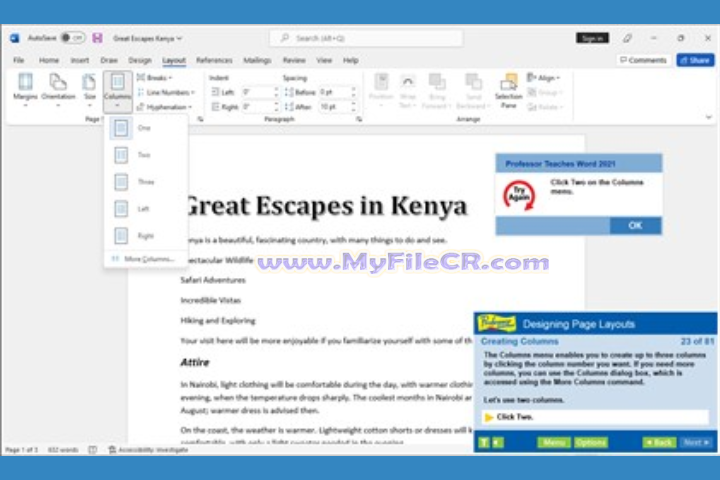Click OK in Professor Teaches dialog
The height and width of the screenshot is (480, 720).
coord(636,226)
